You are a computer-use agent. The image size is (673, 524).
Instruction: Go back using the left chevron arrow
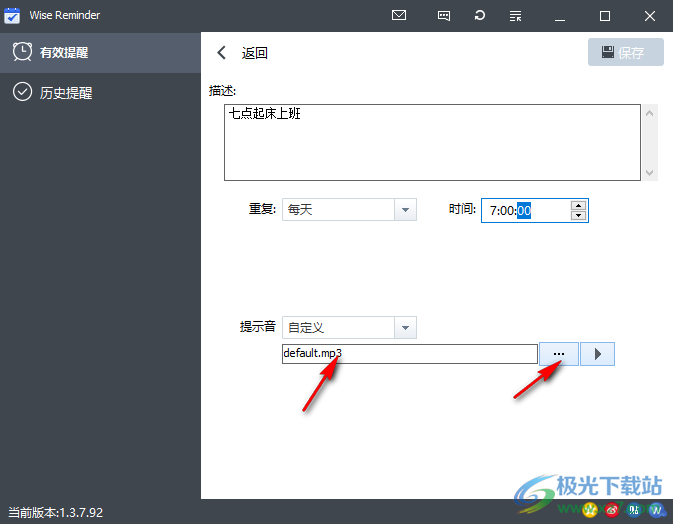pos(221,53)
